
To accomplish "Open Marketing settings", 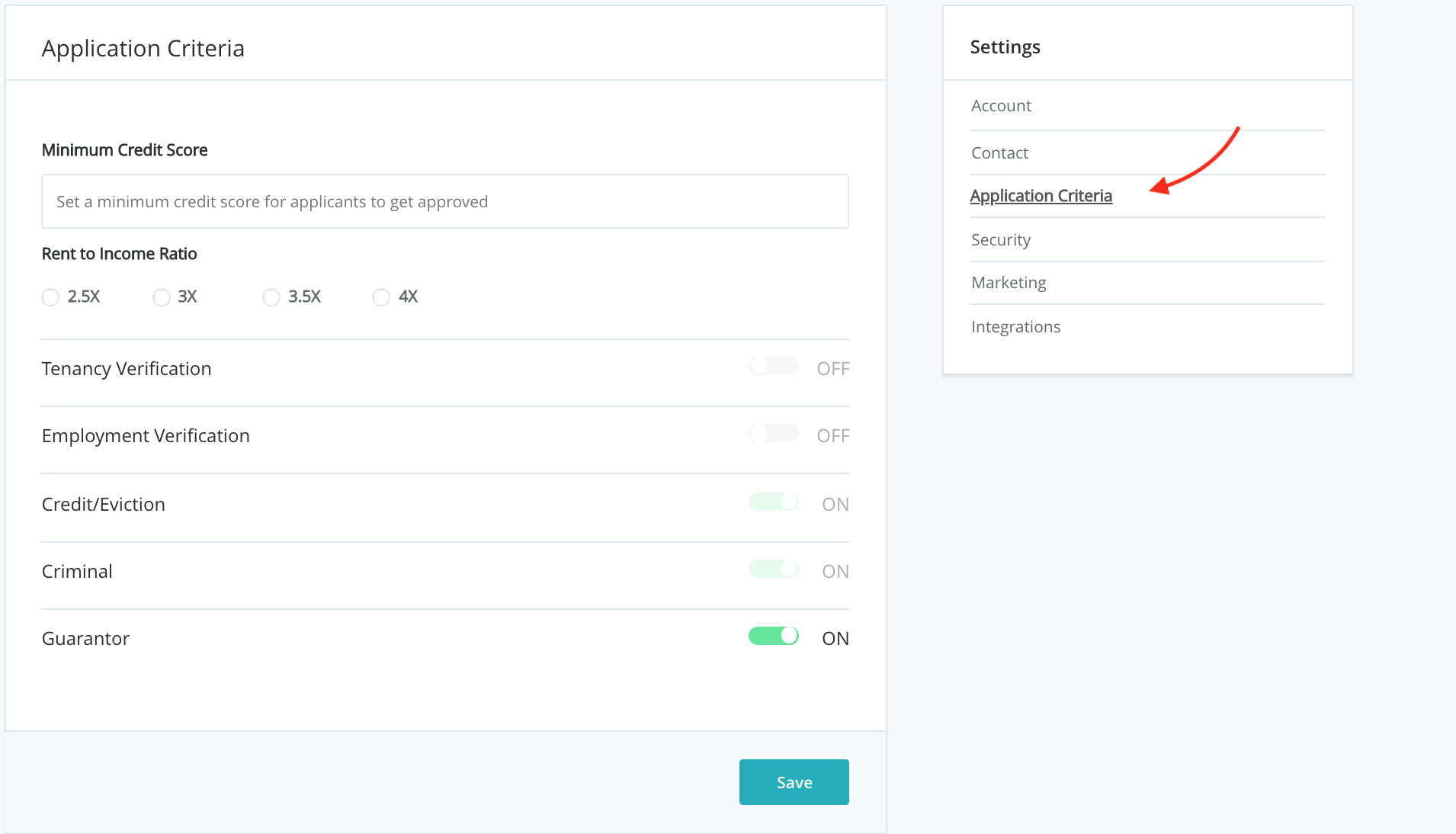I will tap(1009, 283).
